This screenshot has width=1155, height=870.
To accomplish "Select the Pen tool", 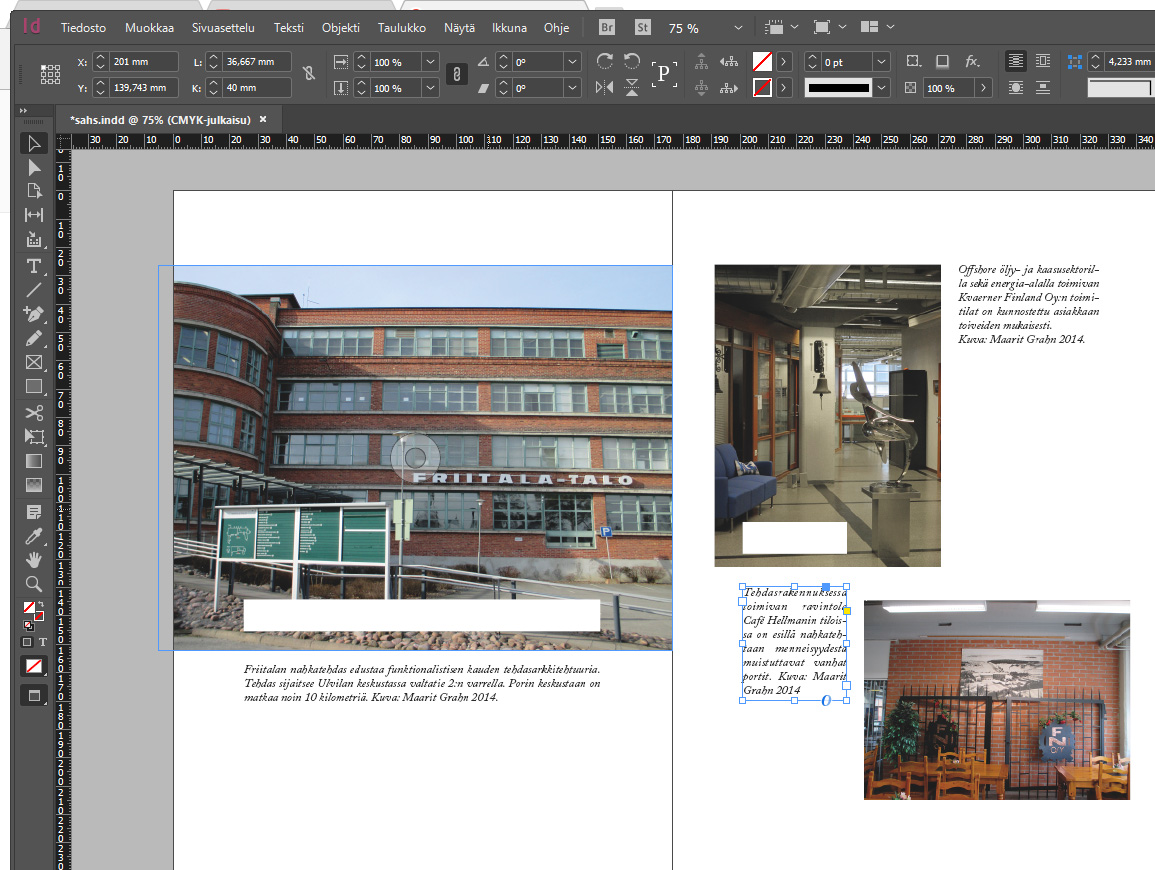I will [34, 313].
